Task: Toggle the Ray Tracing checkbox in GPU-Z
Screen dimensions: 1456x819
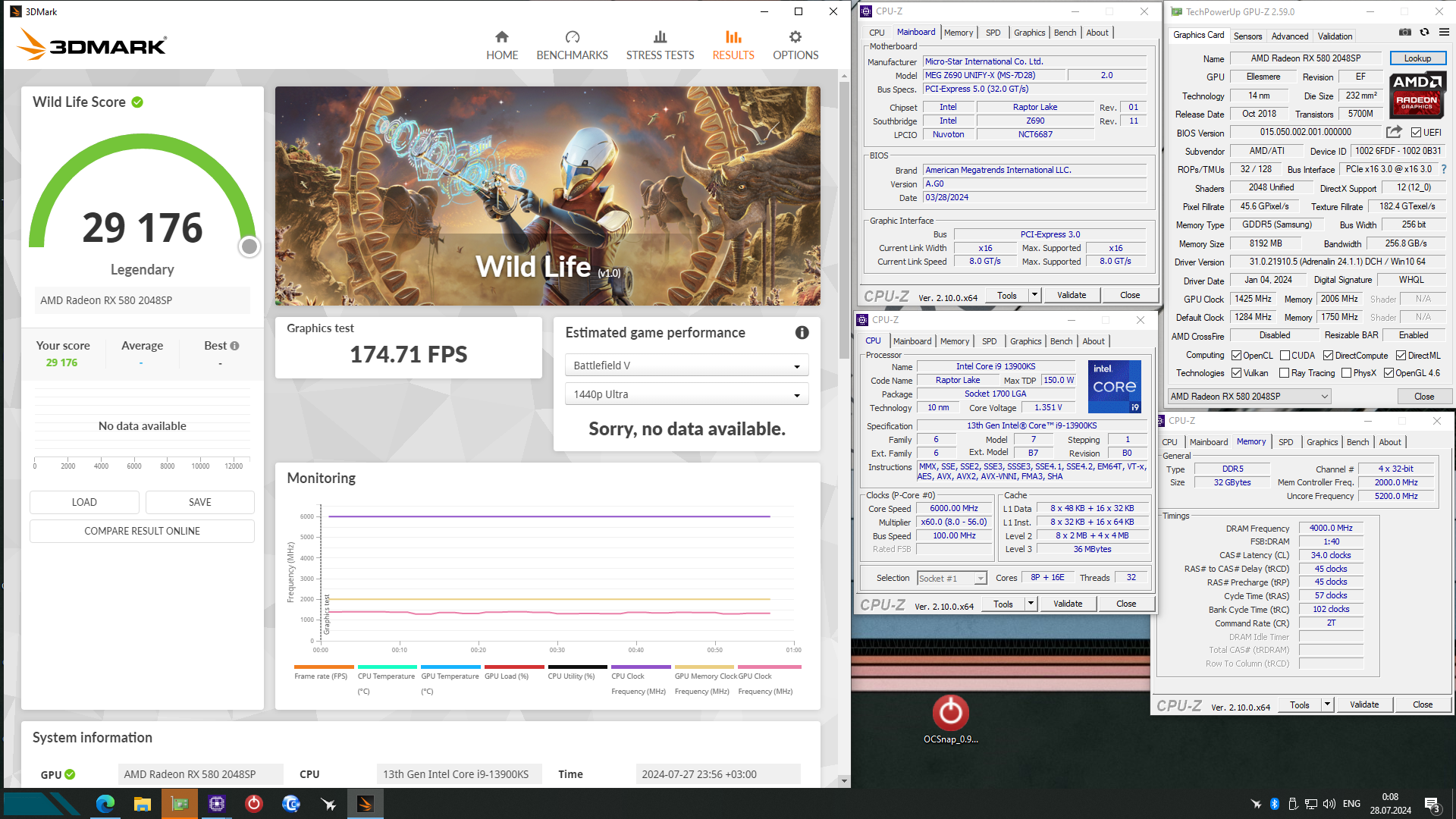Action: 1285,373
